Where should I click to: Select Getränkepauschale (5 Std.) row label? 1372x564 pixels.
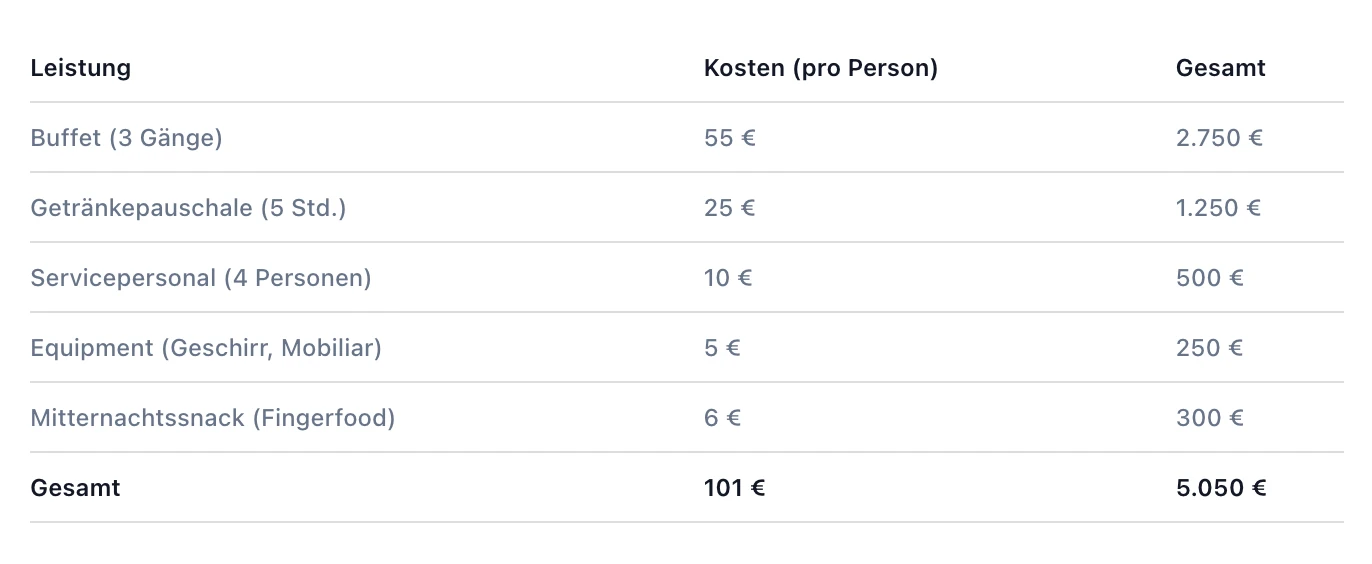coord(189,208)
